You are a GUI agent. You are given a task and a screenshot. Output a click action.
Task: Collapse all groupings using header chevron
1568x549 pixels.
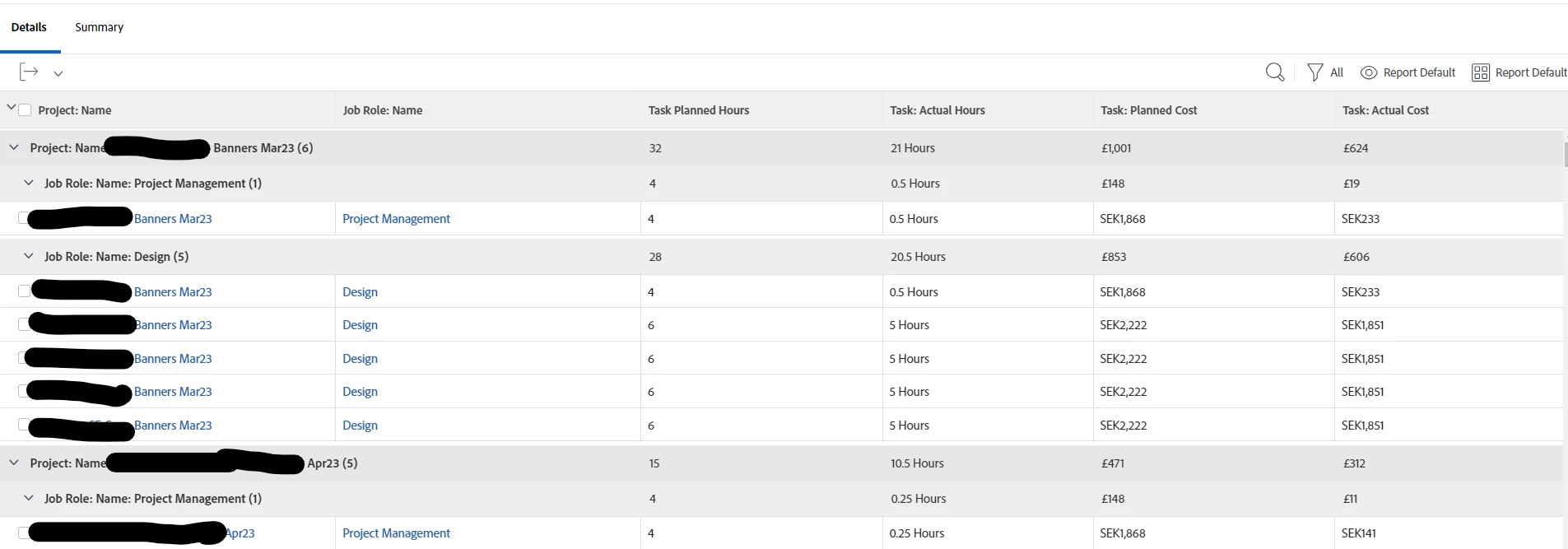[11, 108]
